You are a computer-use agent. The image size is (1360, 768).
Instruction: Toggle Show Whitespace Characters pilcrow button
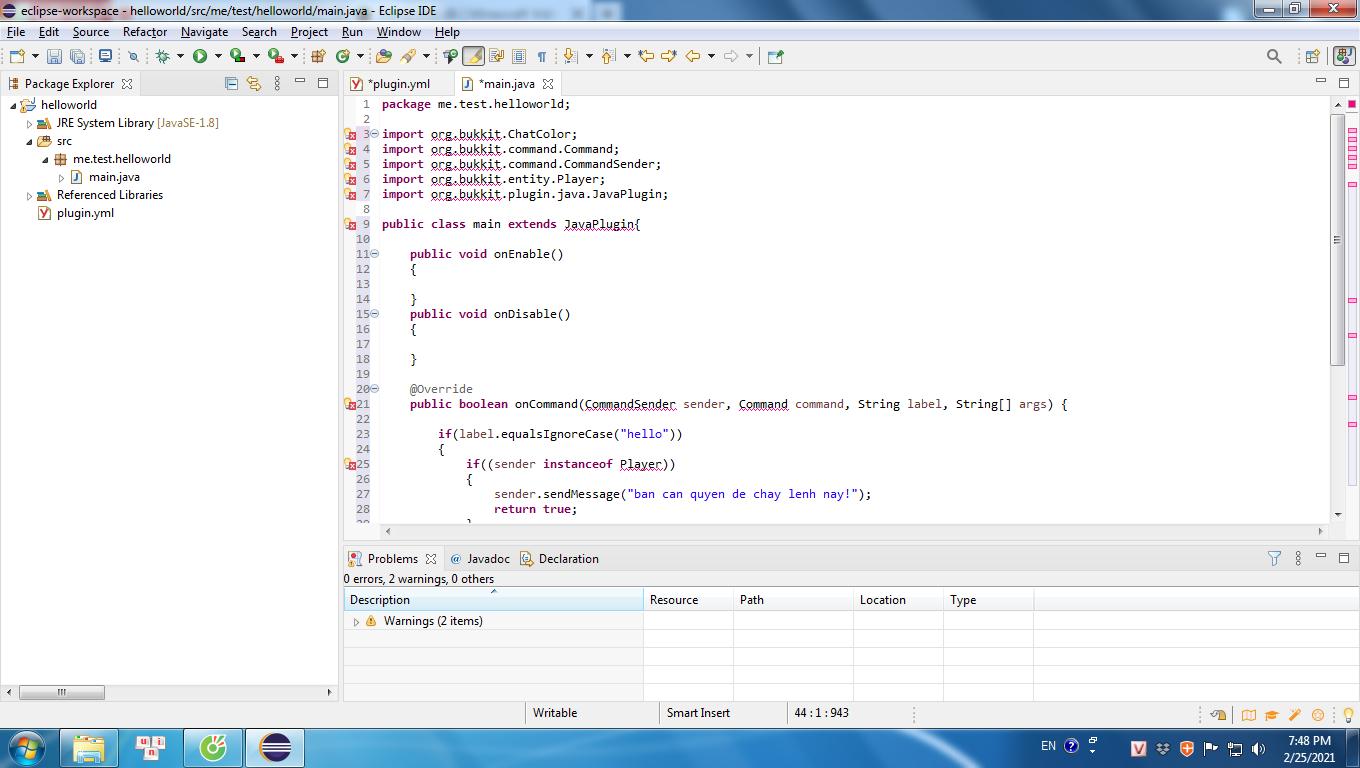541,57
